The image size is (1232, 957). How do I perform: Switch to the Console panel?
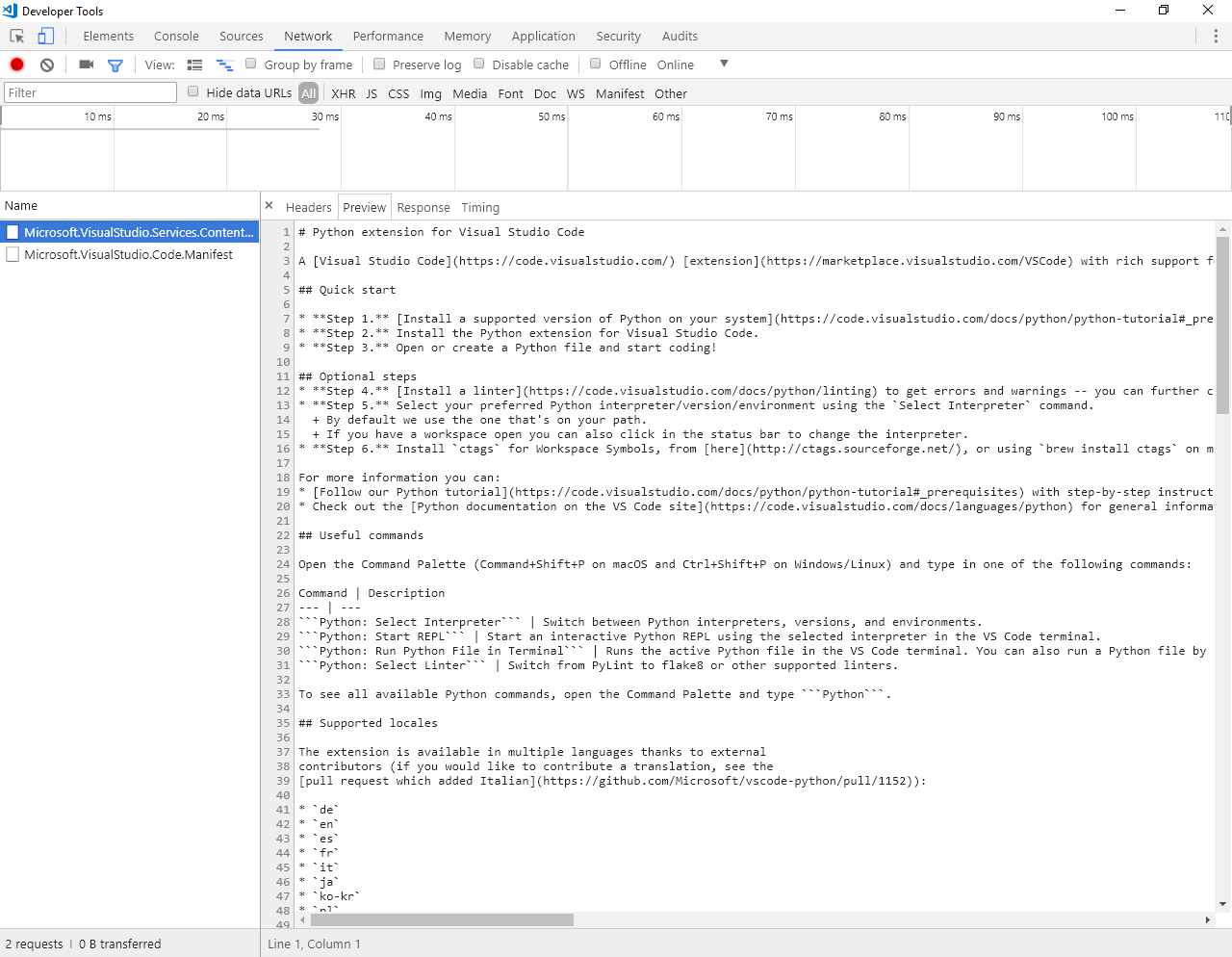[x=176, y=36]
